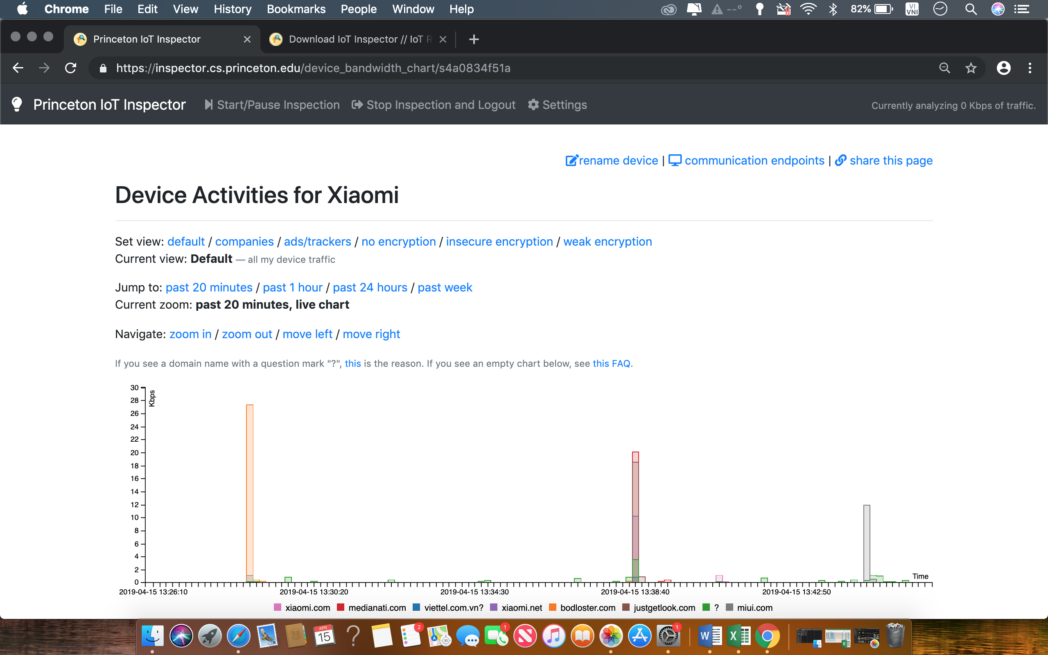Jump to past week
The image size is (1048, 655).
(445, 287)
